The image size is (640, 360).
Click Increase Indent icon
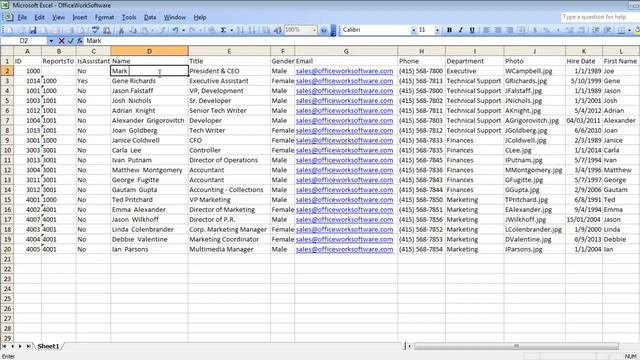(x=608, y=30)
